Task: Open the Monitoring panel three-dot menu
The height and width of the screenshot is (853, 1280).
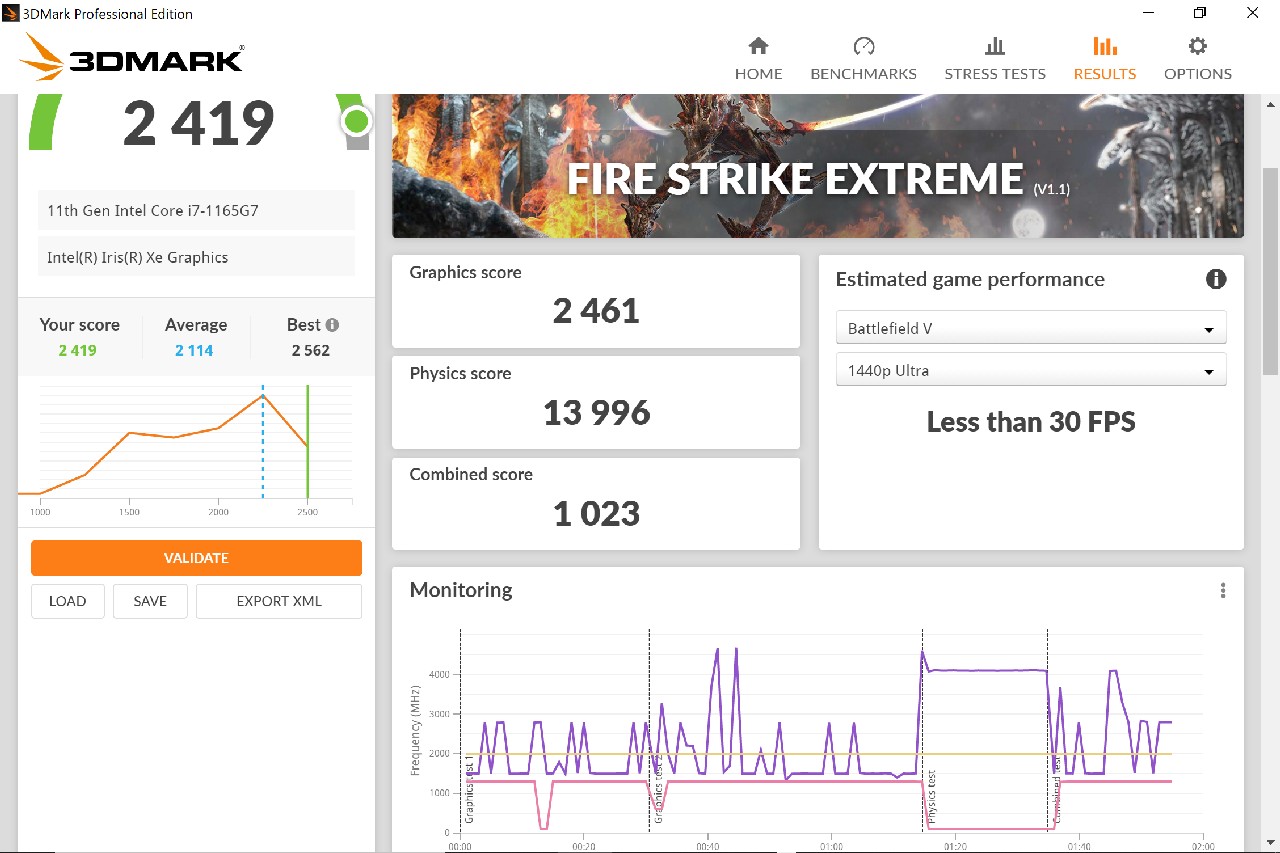Action: [1223, 590]
